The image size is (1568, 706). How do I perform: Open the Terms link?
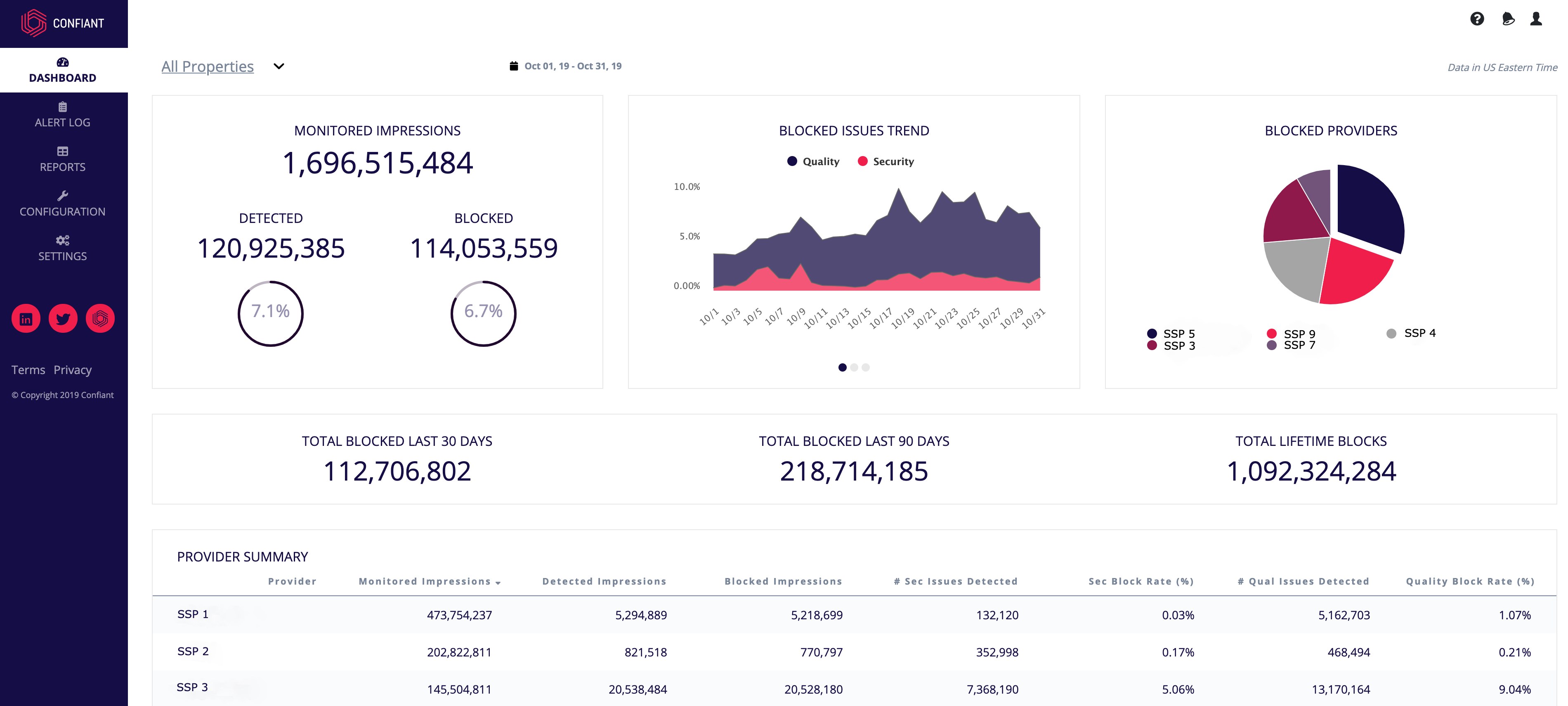point(28,370)
